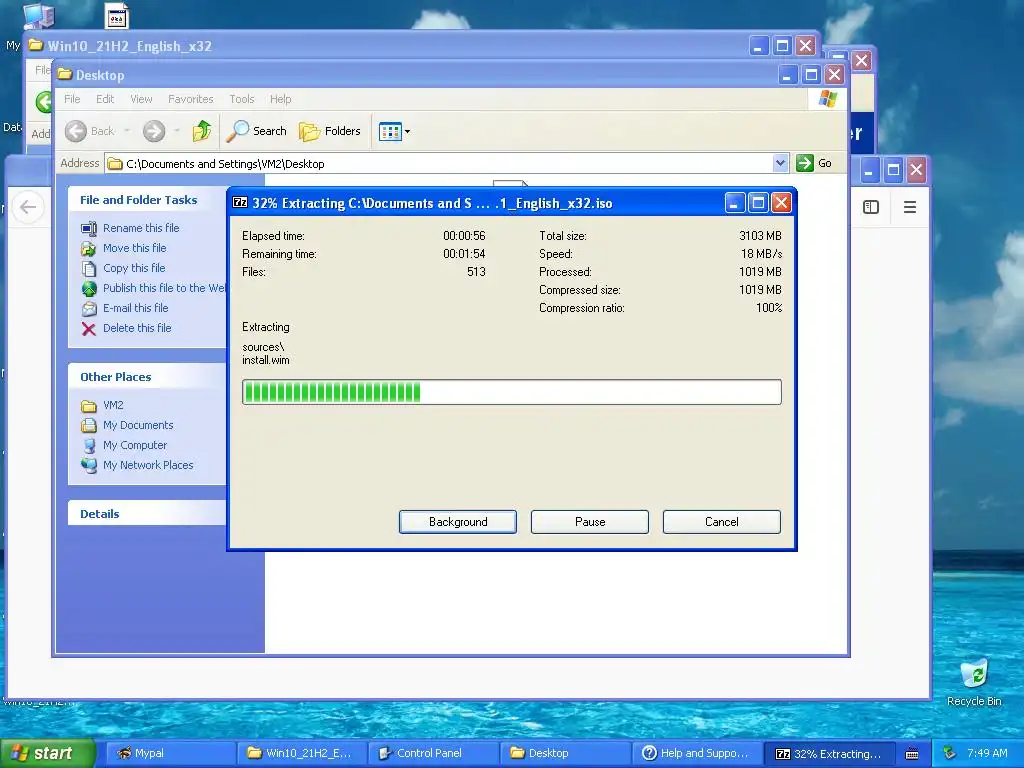Click the Background button in 7-Zip dialog
Viewport: 1024px width, 768px height.
(458, 522)
